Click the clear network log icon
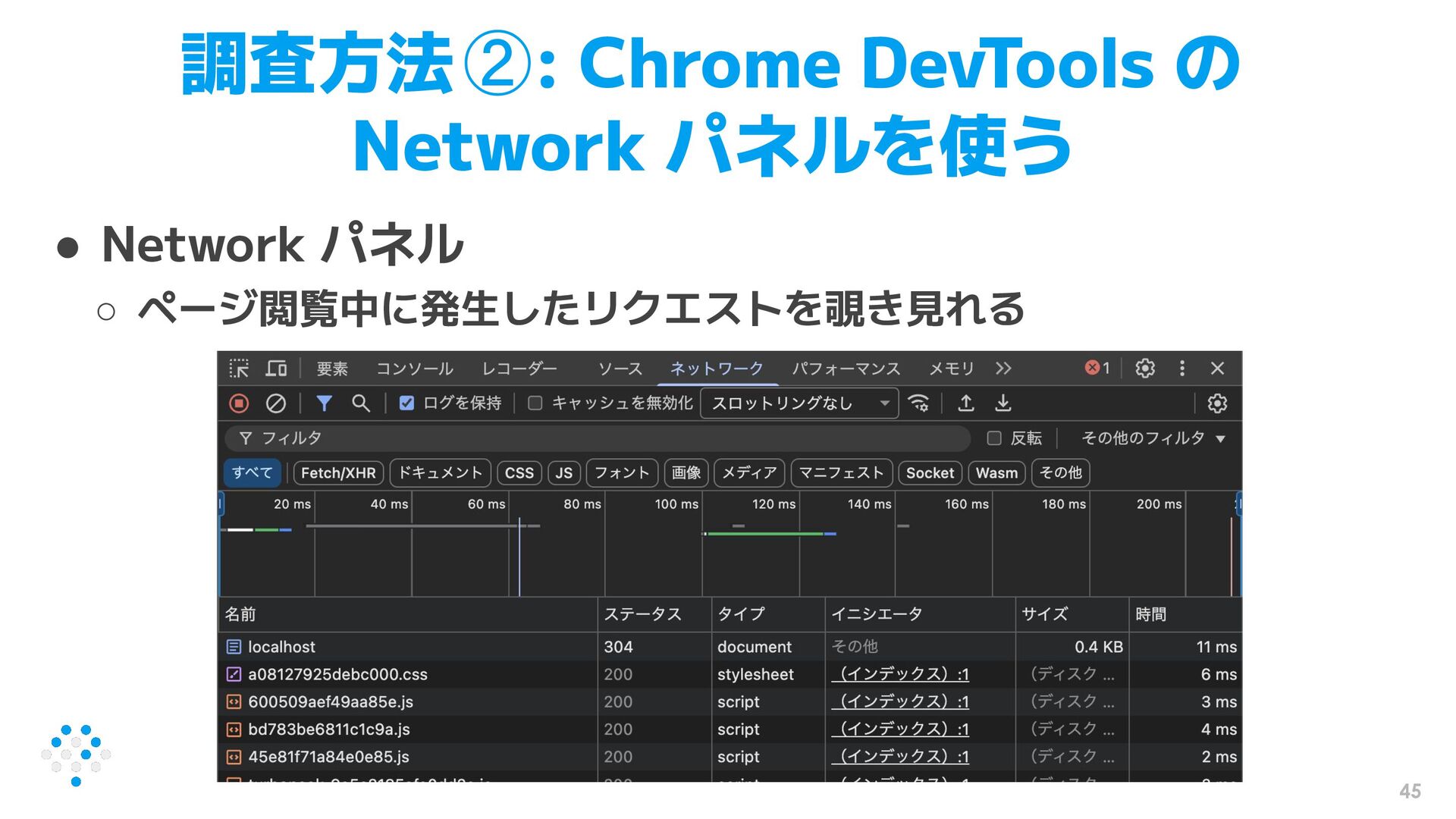Viewport: 1456px width, 819px height. 276,403
